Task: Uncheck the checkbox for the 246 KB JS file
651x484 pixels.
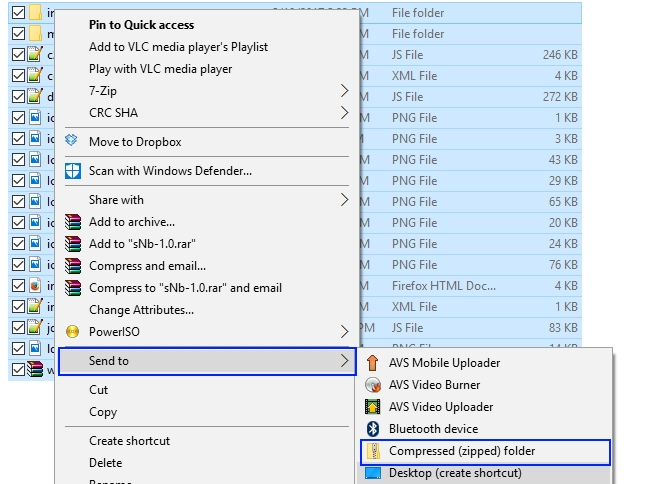Action: 18,54
